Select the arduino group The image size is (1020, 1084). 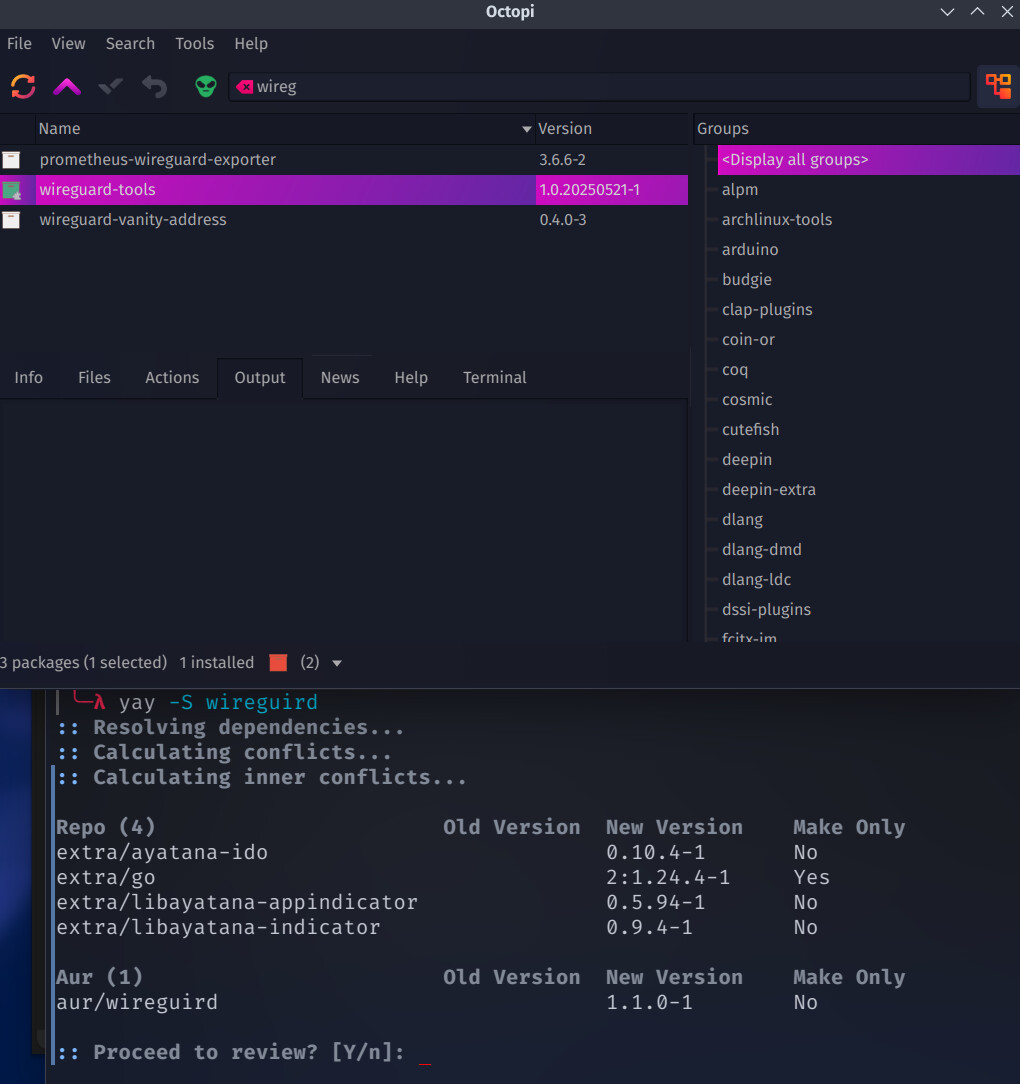pos(750,250)
